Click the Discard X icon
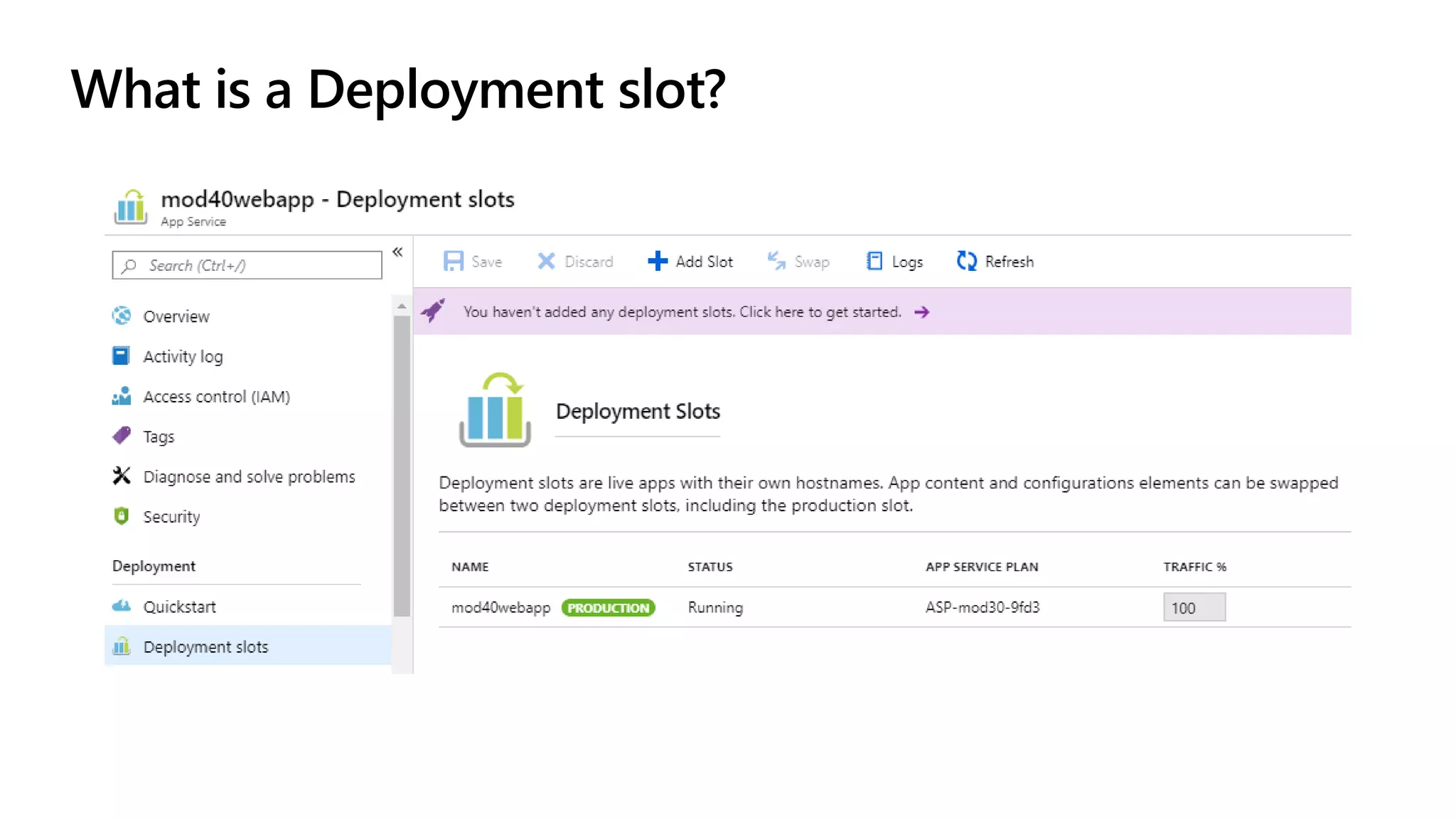Viewport: 1456px width, 819px height. pyautogui.click(x=546, y=261)
